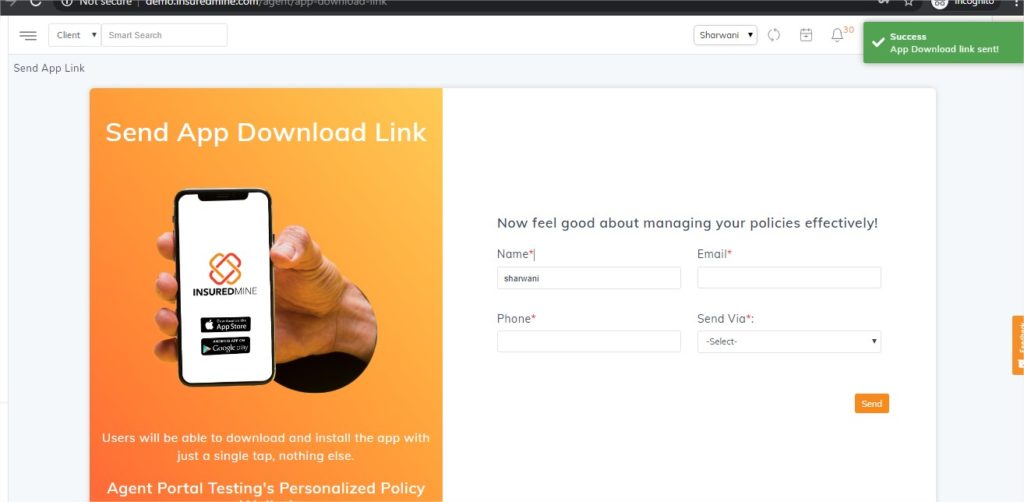
Task: Expand the Client search type dropdown
Action: click(74, 35)
